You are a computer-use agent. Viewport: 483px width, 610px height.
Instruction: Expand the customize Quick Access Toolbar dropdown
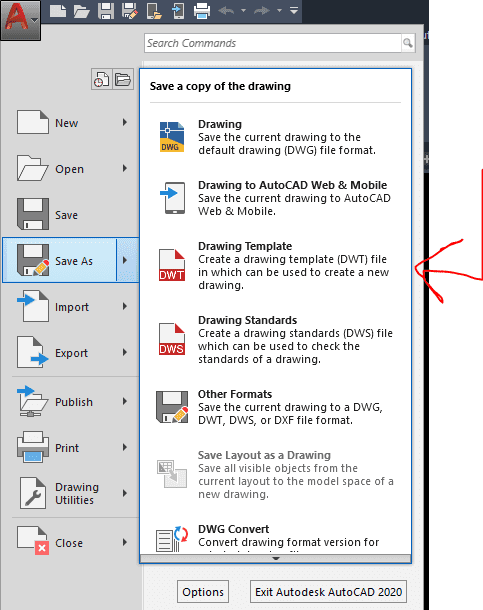point(294,11)
